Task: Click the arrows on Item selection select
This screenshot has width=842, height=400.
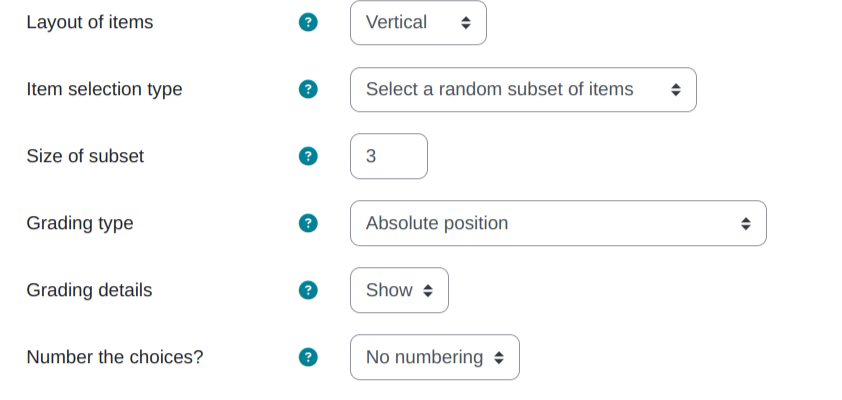Action: click(x=676, y=90)
